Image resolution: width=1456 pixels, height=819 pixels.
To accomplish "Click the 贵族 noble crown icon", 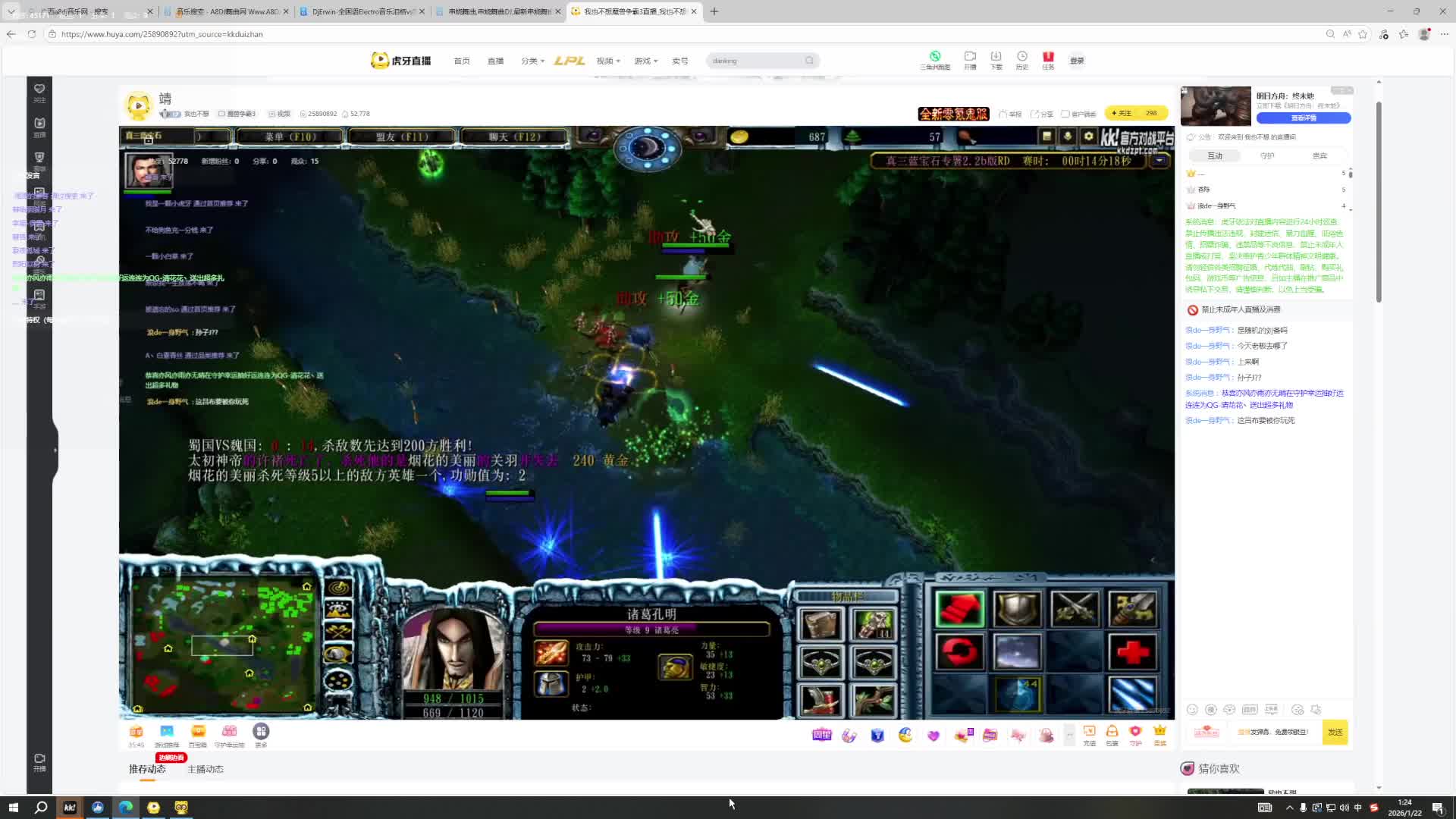I will pyautogui.click(x=1159, y=733).
